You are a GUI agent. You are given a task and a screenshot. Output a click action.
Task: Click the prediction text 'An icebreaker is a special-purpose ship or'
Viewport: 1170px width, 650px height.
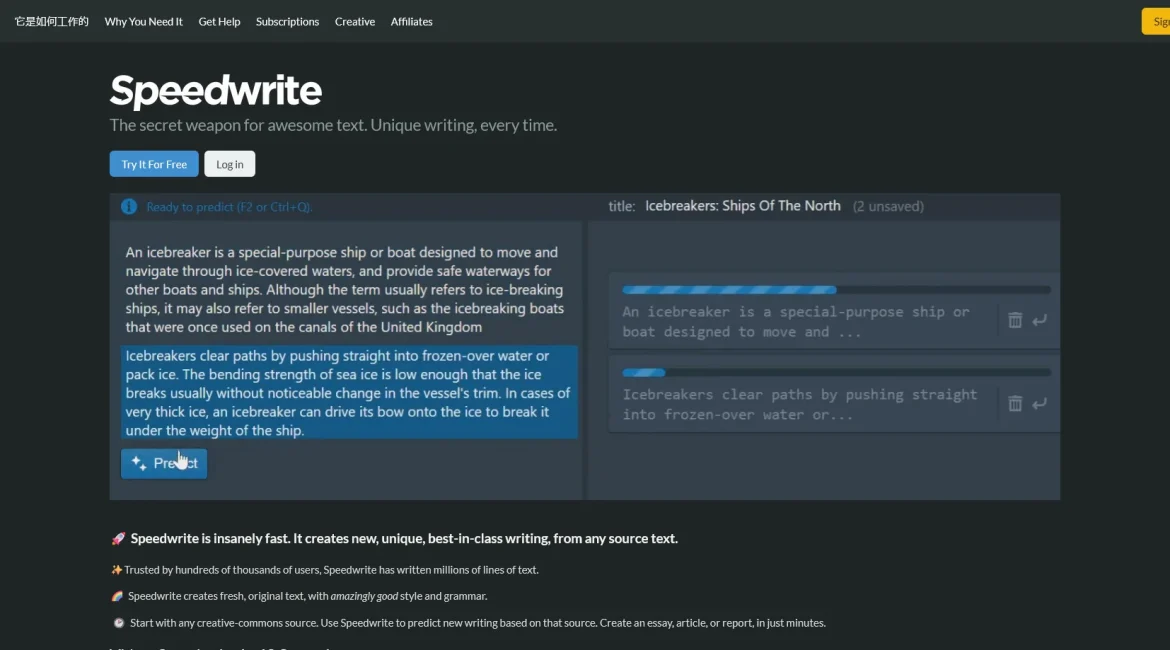(x=796, y=322)
